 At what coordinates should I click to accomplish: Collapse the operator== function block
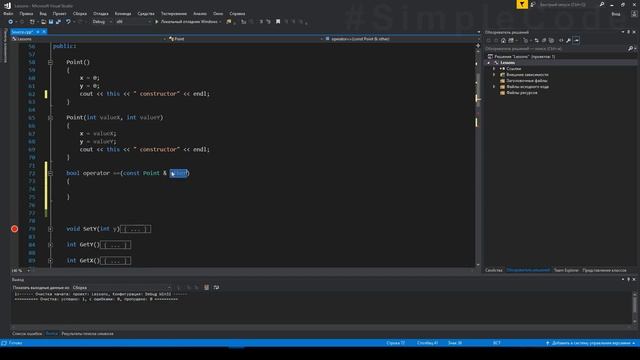pyautogui.click(x=50, y=173)
